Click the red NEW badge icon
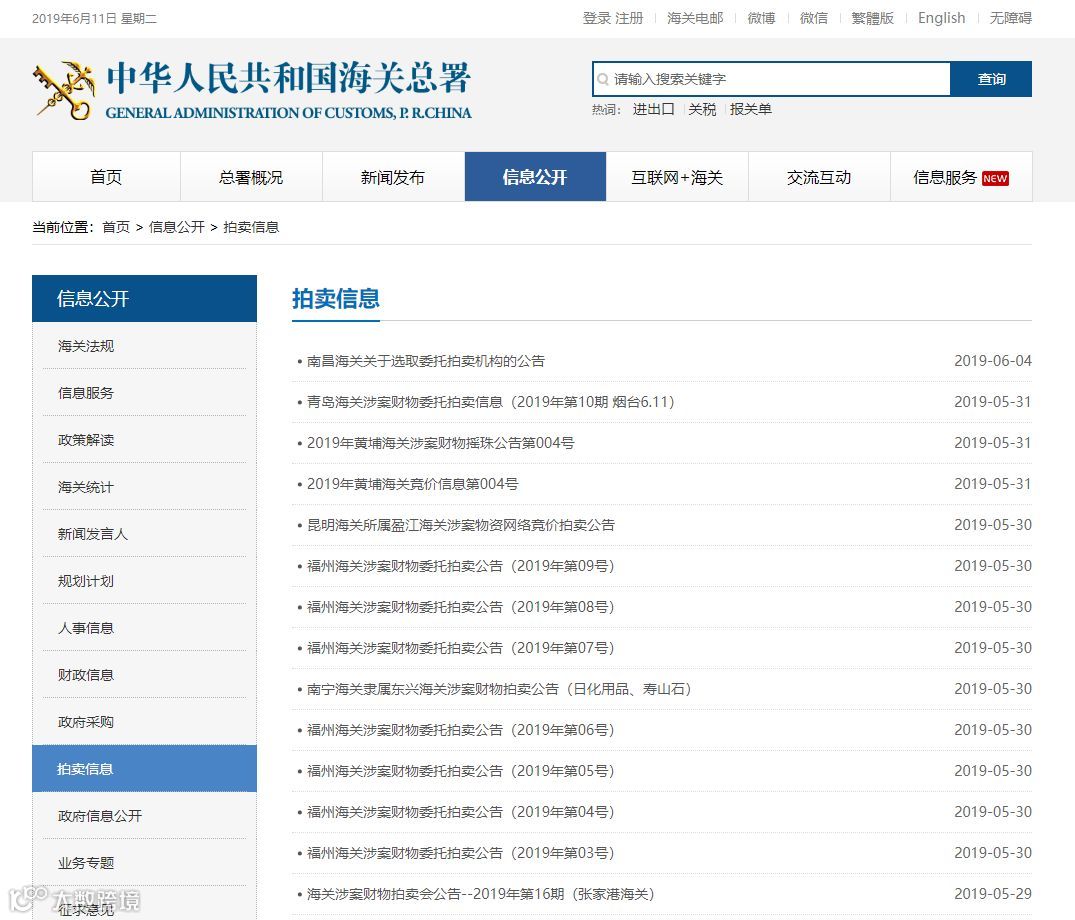1075x920 pixels. point(995,178)
